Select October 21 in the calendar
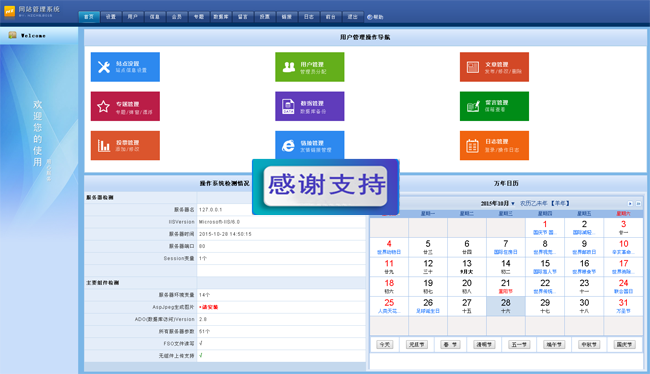This screenshot has width=650, height=374. pyautogui.click(x=506, y=287)
